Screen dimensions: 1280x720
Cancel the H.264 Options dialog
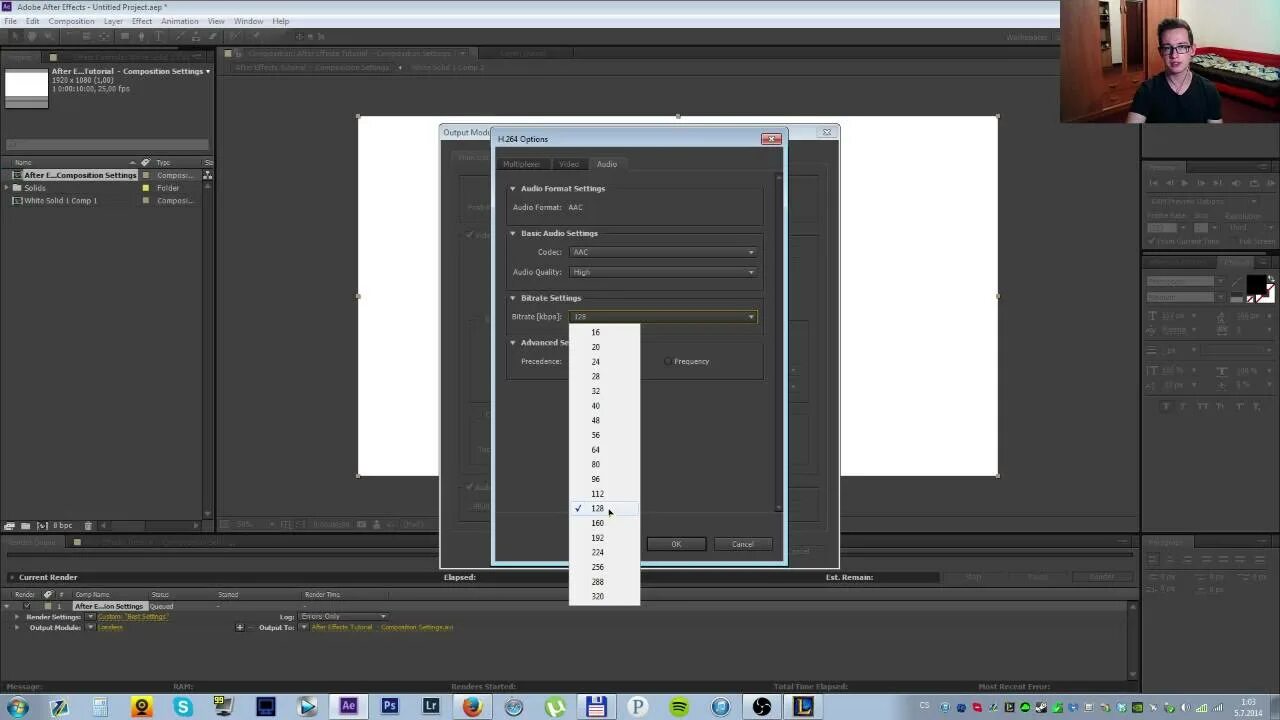point(742,544)
